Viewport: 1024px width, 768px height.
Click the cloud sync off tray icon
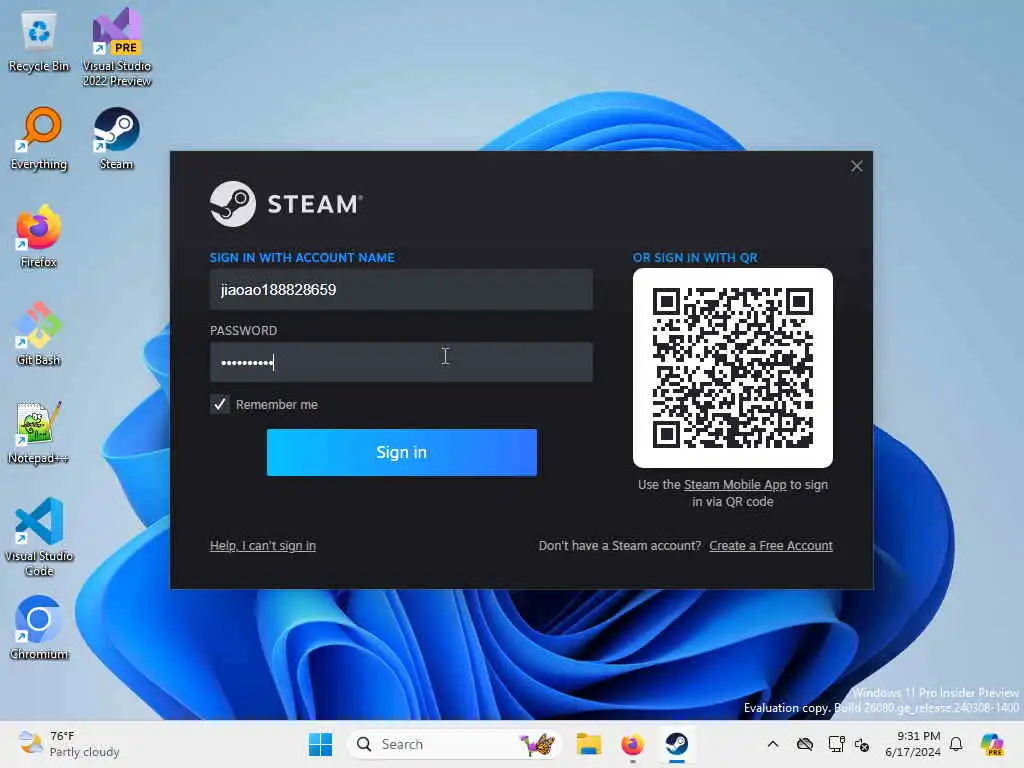click(805, 744)
